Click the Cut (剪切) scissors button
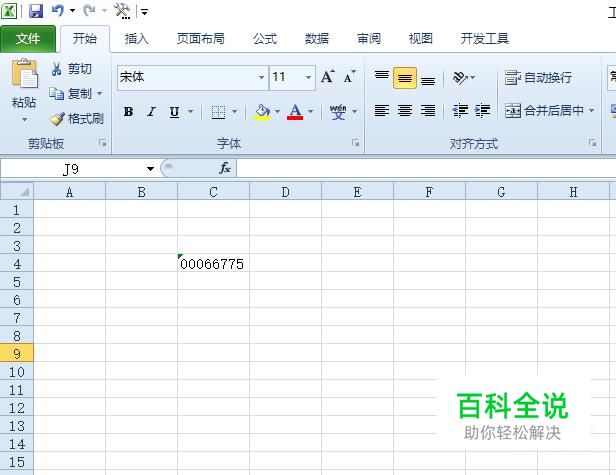The height and width of the screenshot is (475, 616). click(x=71, y=69)
